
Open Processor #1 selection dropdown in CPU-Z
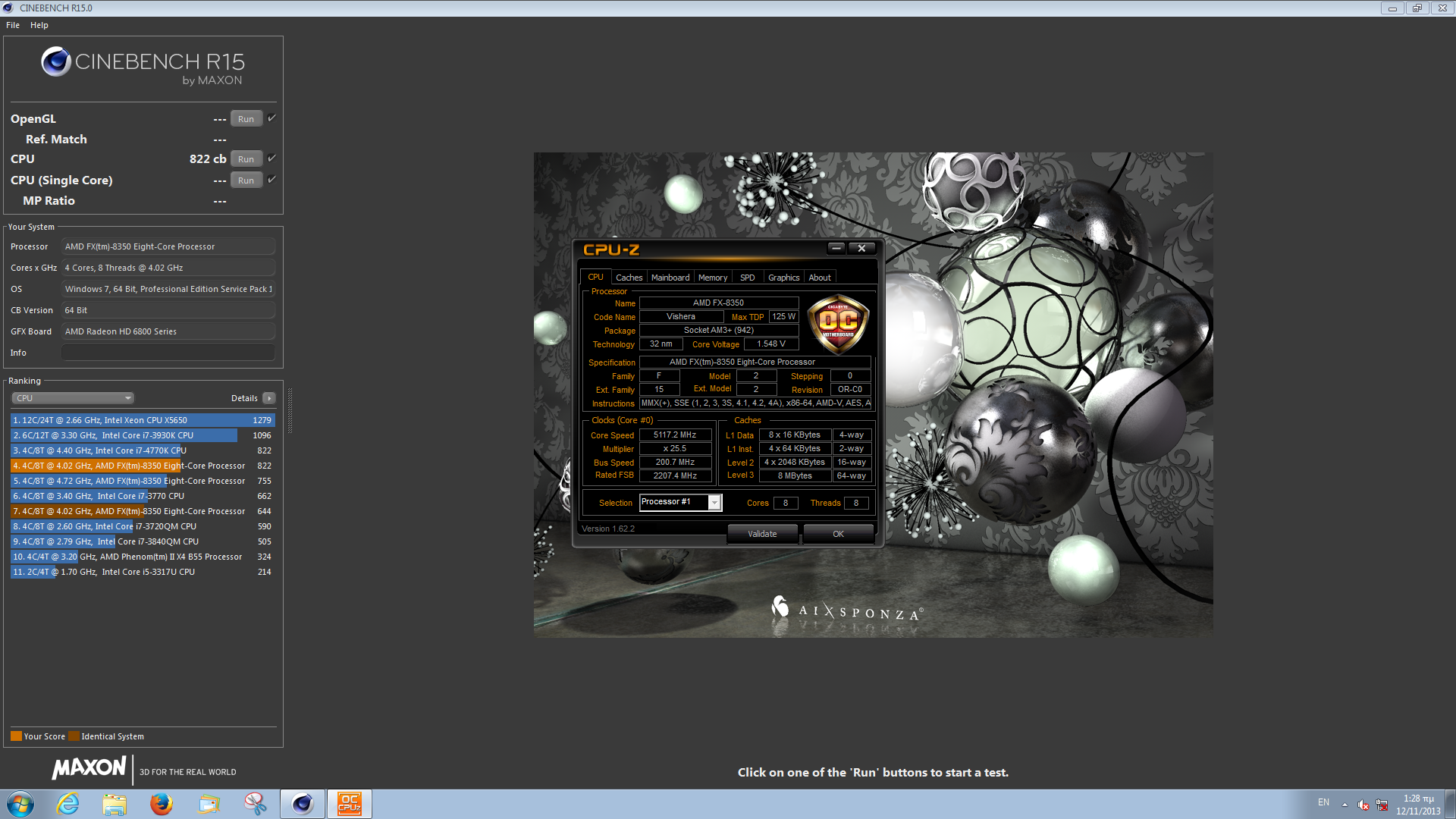714,503
